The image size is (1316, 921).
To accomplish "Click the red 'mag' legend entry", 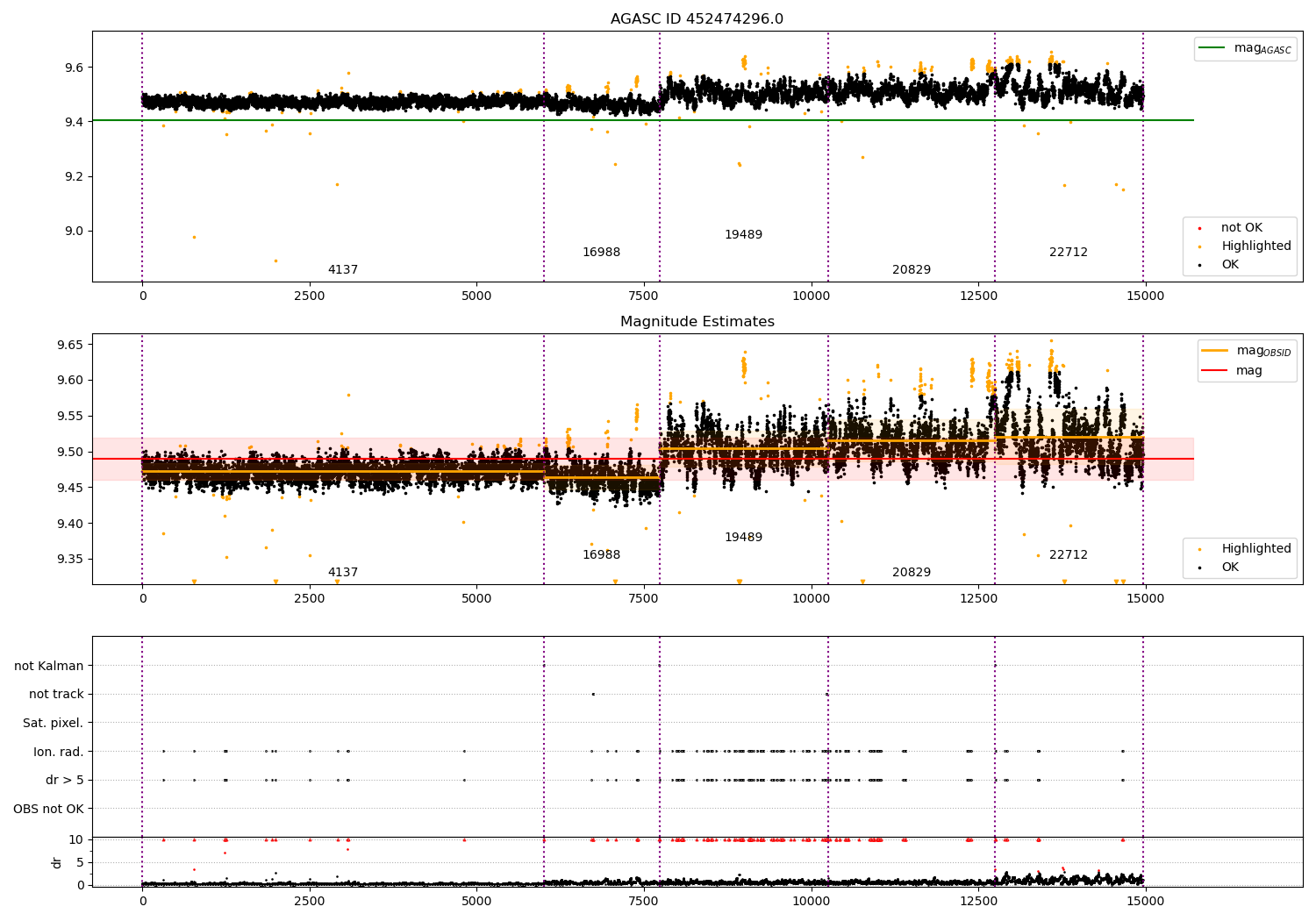I will [1233, 371].
